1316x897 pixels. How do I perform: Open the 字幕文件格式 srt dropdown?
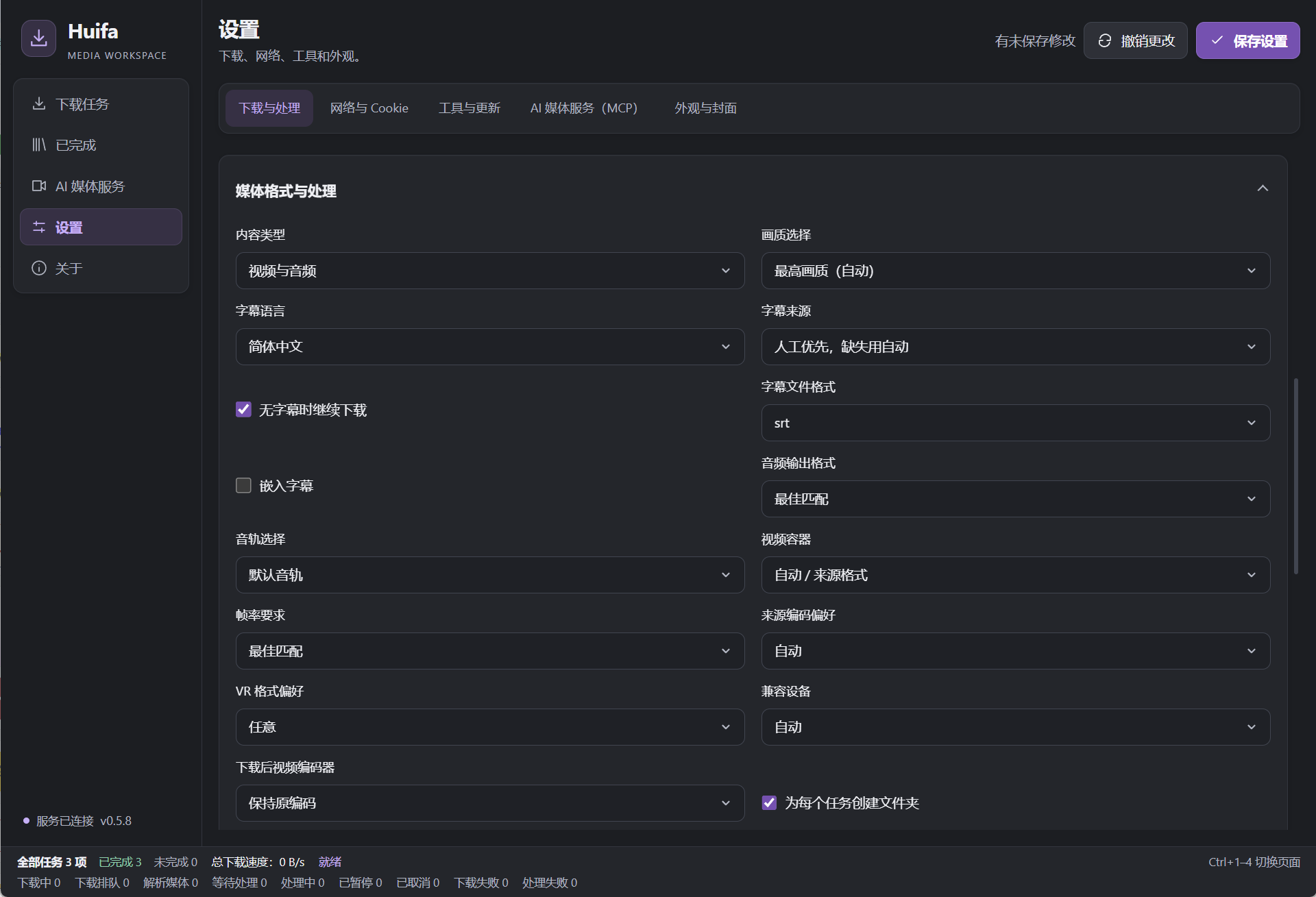(1016, 423)
